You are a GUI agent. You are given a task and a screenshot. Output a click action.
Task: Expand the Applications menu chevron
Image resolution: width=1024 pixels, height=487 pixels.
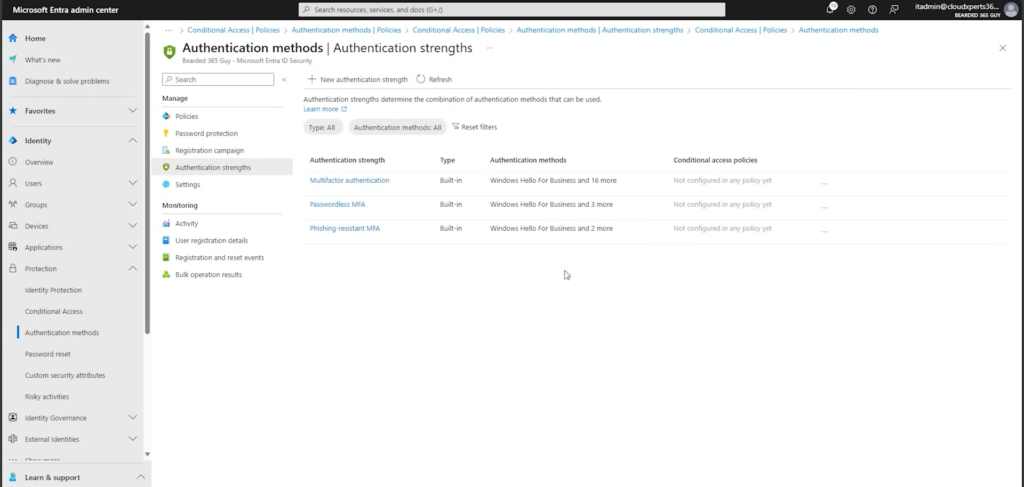coord(133,247)
